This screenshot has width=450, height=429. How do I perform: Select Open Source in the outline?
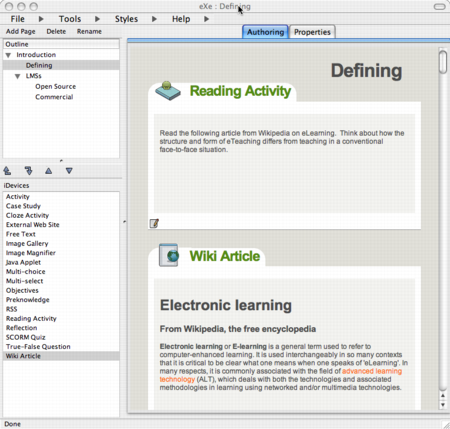[56, 87]
